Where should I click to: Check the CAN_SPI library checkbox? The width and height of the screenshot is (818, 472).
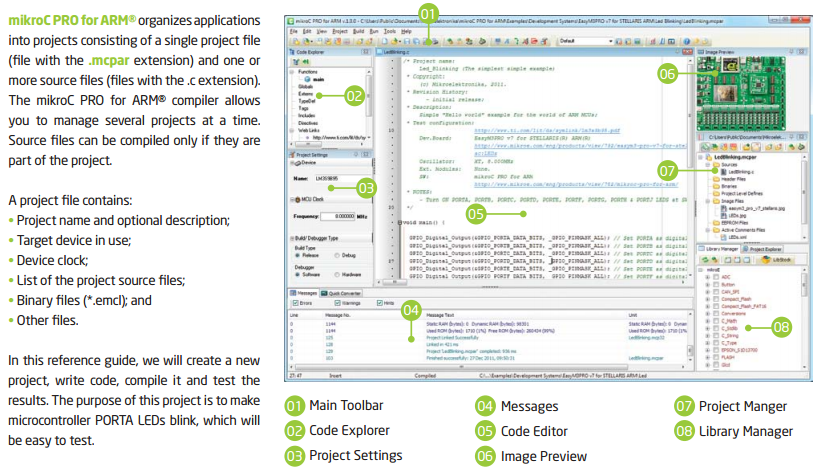[716, 292]
